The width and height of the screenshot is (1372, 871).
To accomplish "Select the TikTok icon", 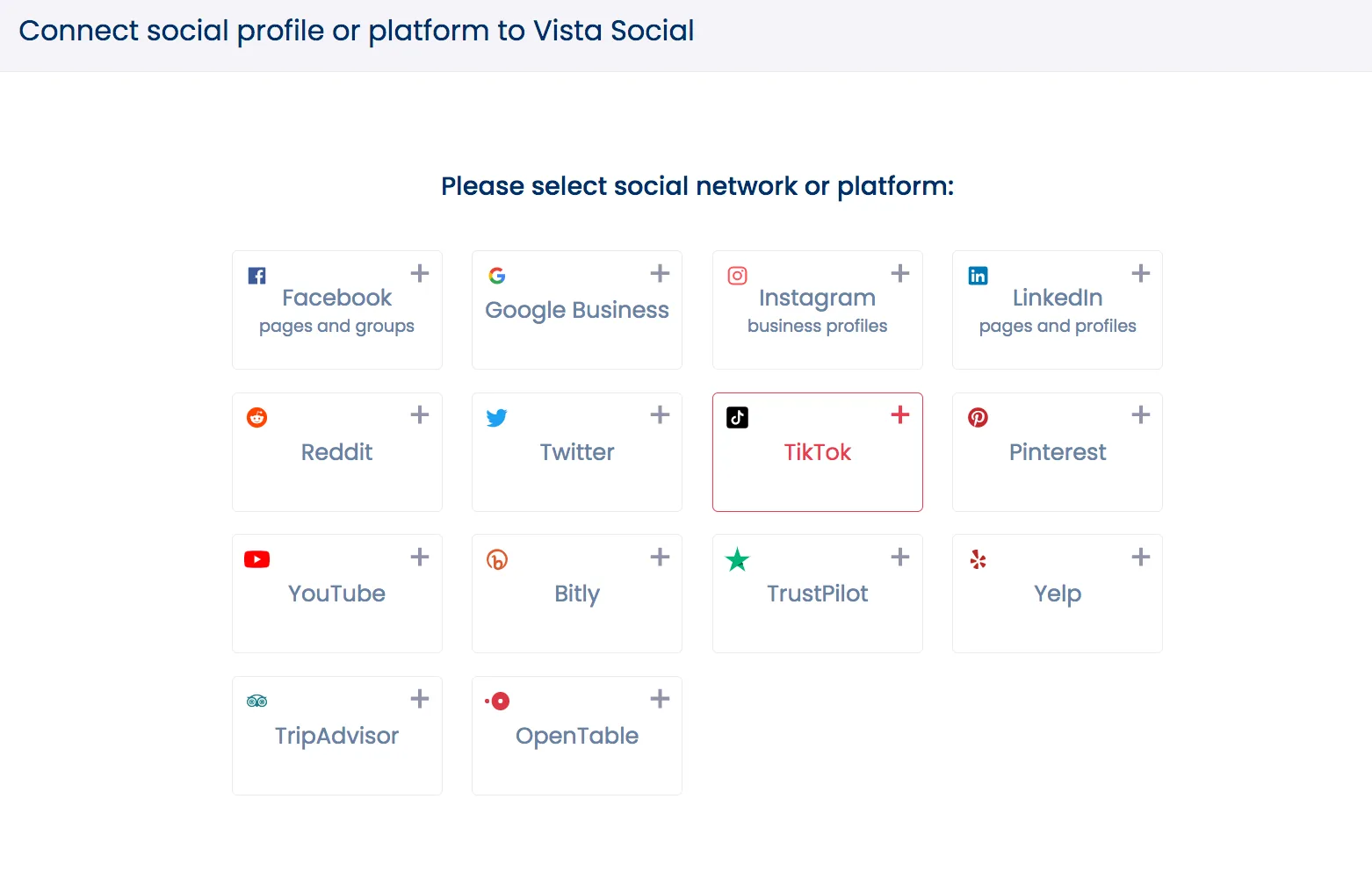I will point(737,417).
